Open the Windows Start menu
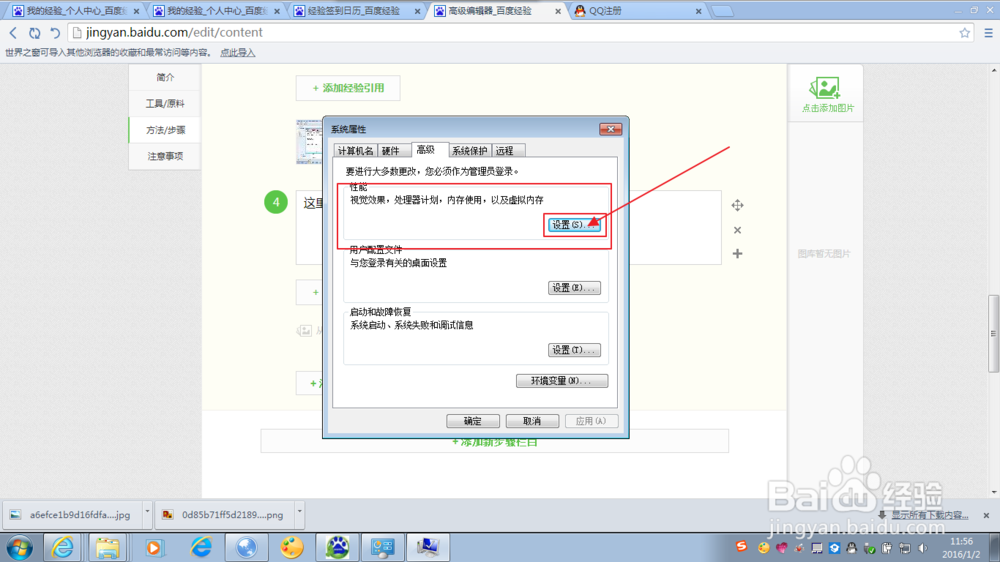The height and width of the screenshot is (562, 1000). pos(19,548)
